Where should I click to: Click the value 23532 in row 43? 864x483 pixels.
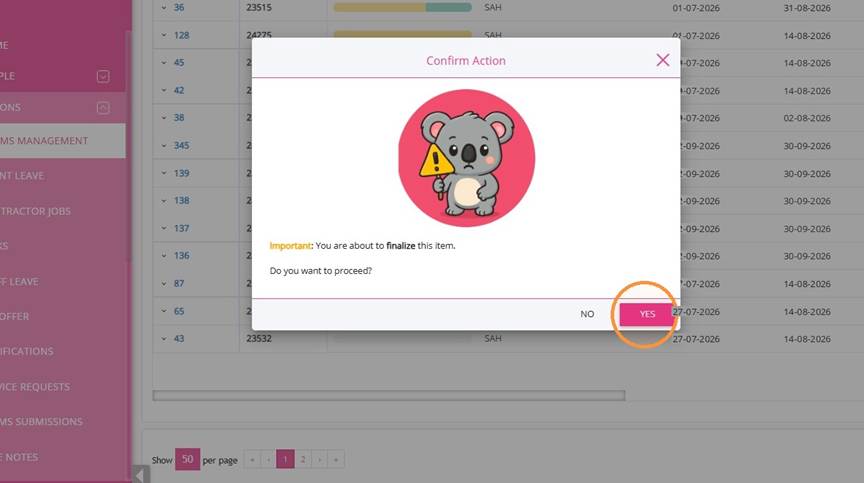(x=259, y=339)
